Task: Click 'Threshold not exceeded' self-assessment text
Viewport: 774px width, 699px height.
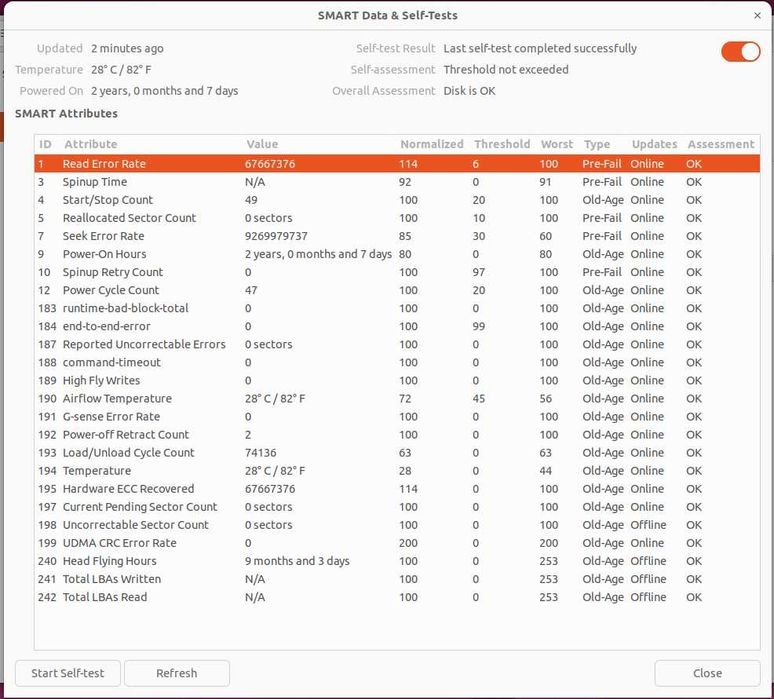Action: (506, 70)
